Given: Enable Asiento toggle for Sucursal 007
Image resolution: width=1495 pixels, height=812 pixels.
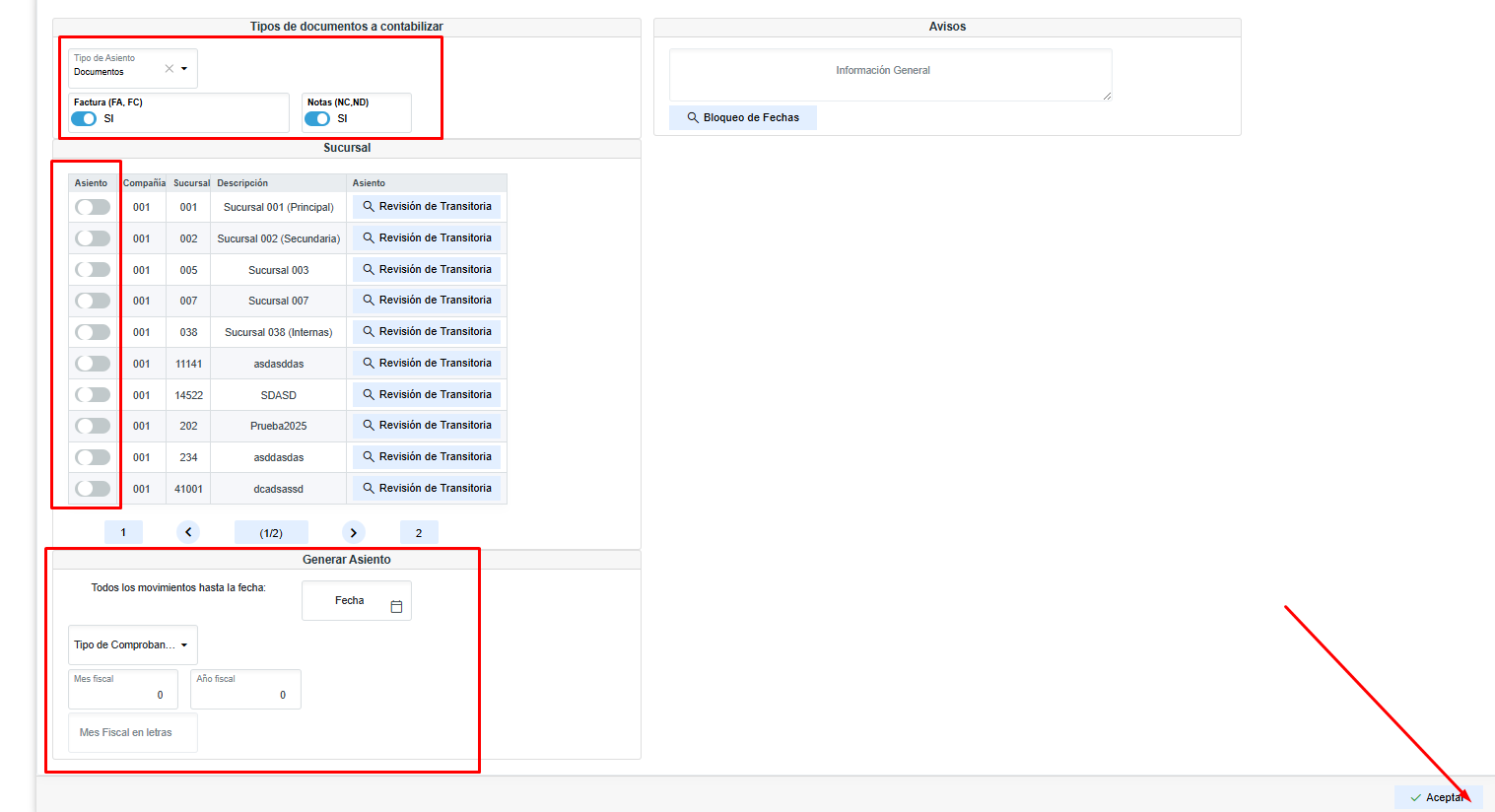Looking at the screenshot, I should (x=93, y=301).
